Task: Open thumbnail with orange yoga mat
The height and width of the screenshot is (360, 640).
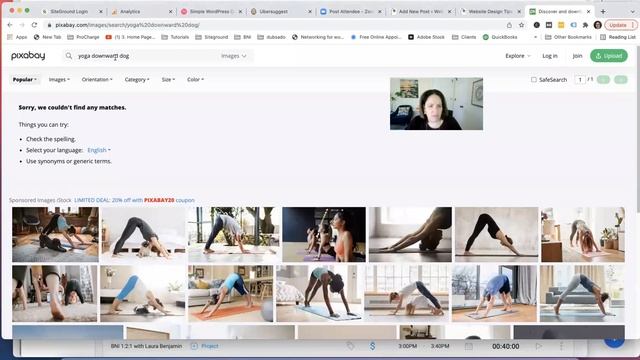Action: tap(231, 293)
